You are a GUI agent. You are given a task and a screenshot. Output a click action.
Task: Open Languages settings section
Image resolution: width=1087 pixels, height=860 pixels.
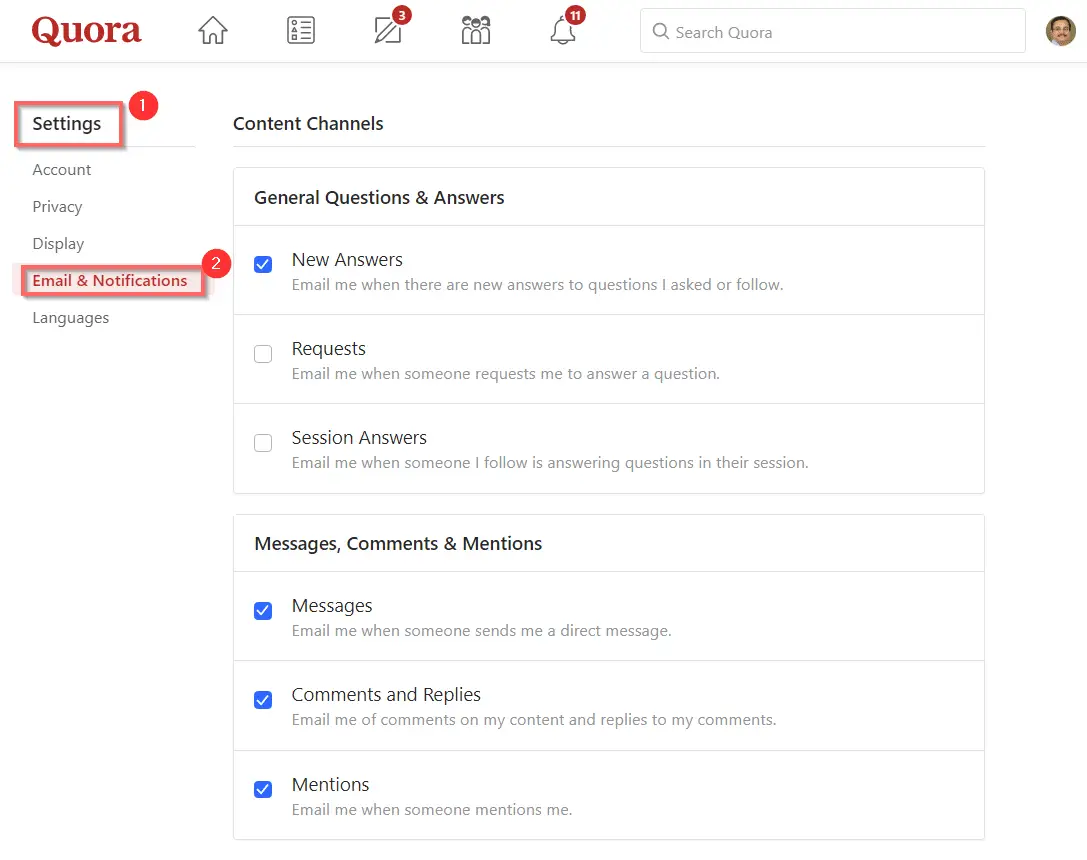(71, 317)
